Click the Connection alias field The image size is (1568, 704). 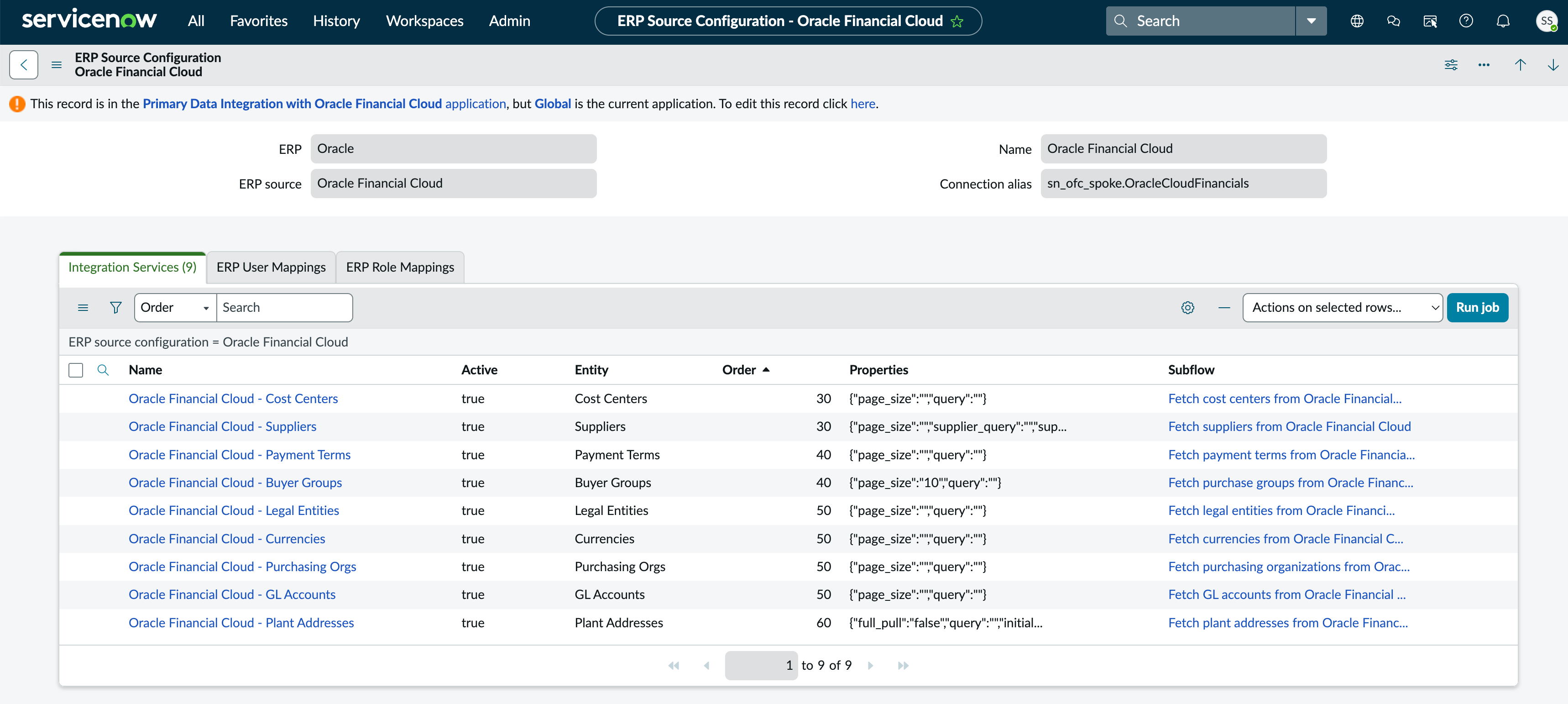pos(1183,184)
